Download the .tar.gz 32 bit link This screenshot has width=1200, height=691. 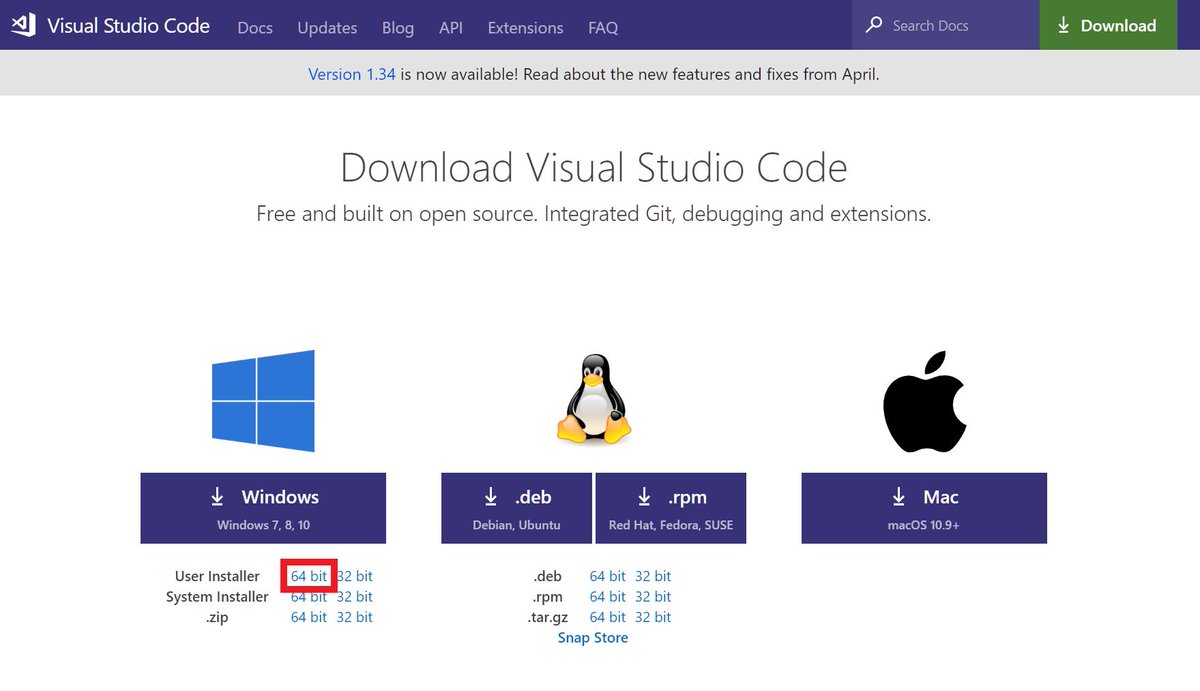653,617
